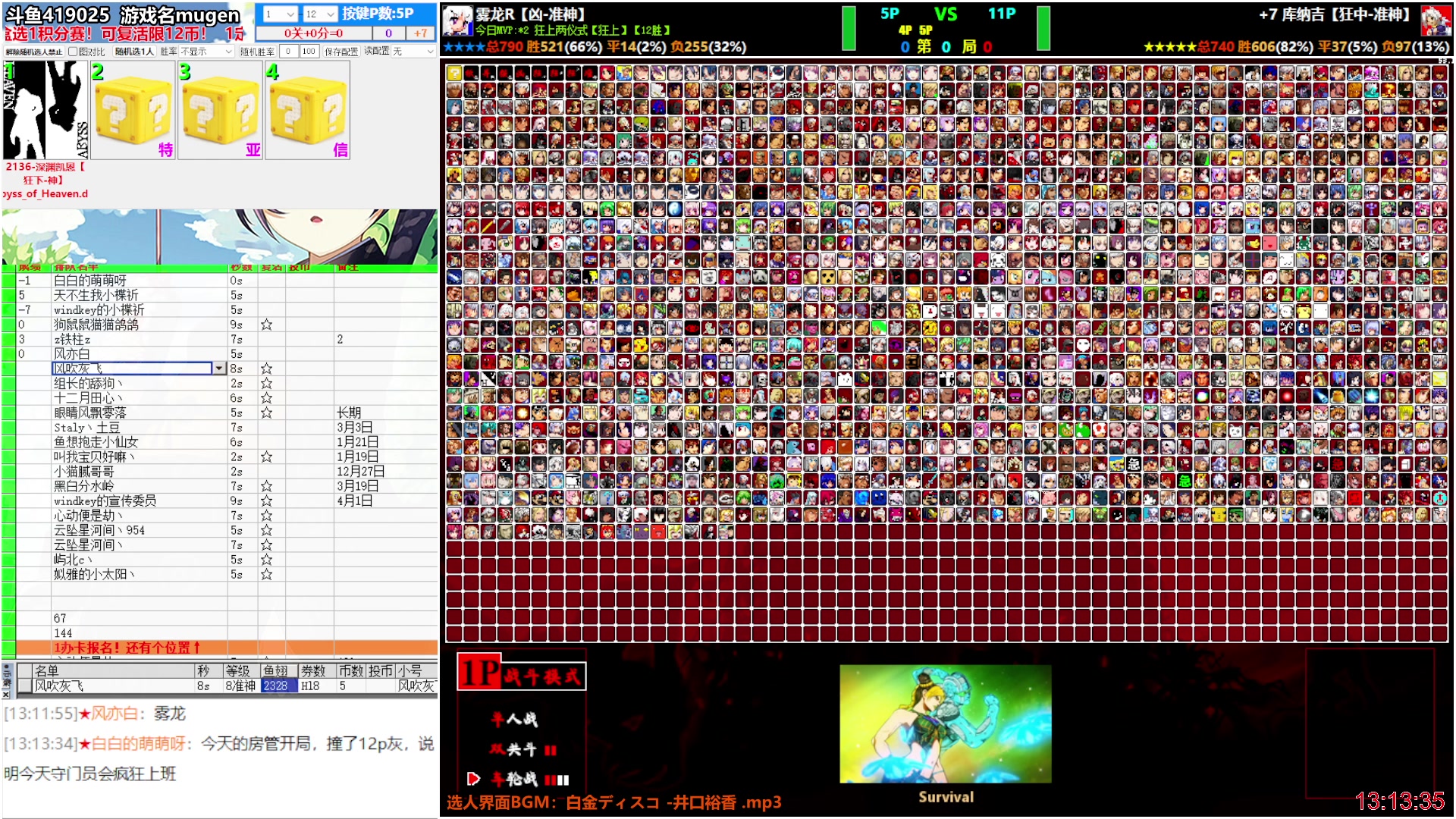
Task: Click the yellow random-select icon in roster grid
Action: [454, 73]
